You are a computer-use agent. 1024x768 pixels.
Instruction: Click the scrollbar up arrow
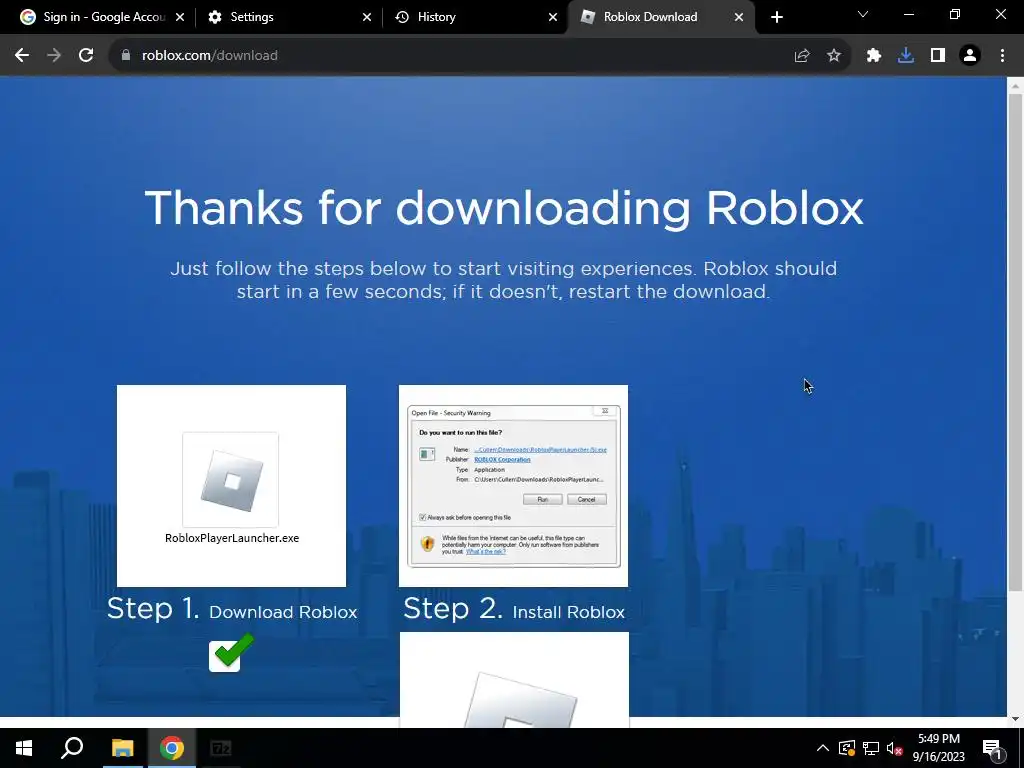1015,85
